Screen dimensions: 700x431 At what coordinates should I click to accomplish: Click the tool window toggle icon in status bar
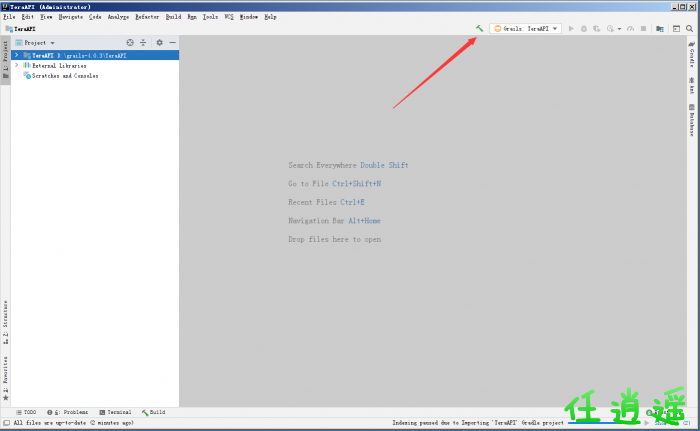[6, 423]
